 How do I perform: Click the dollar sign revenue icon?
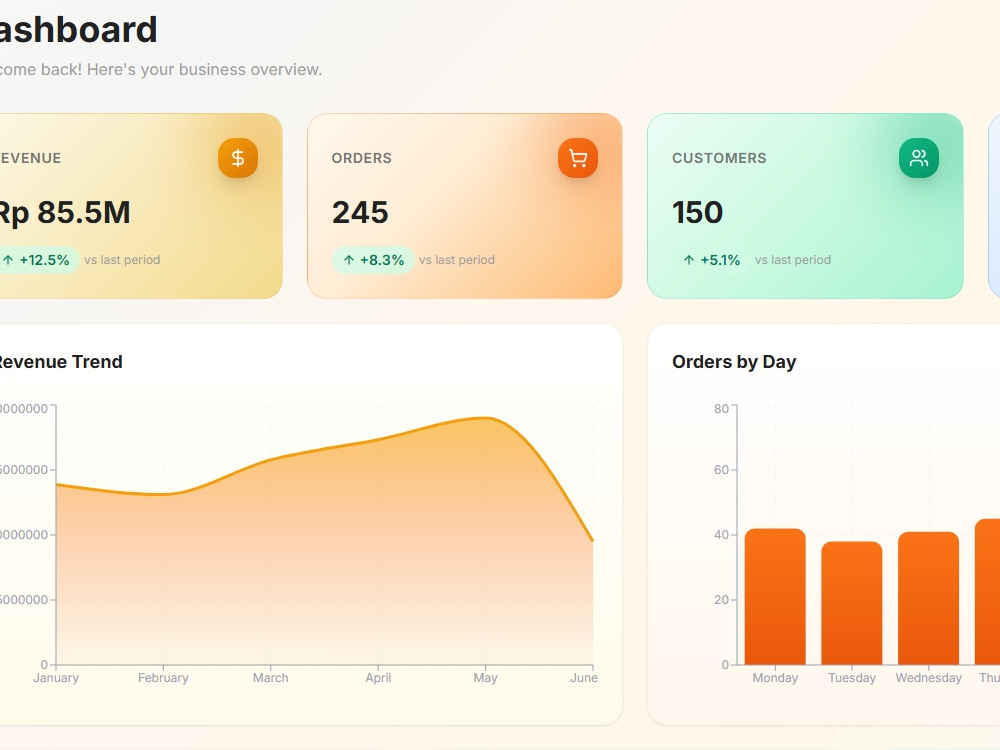click(238, 158)
